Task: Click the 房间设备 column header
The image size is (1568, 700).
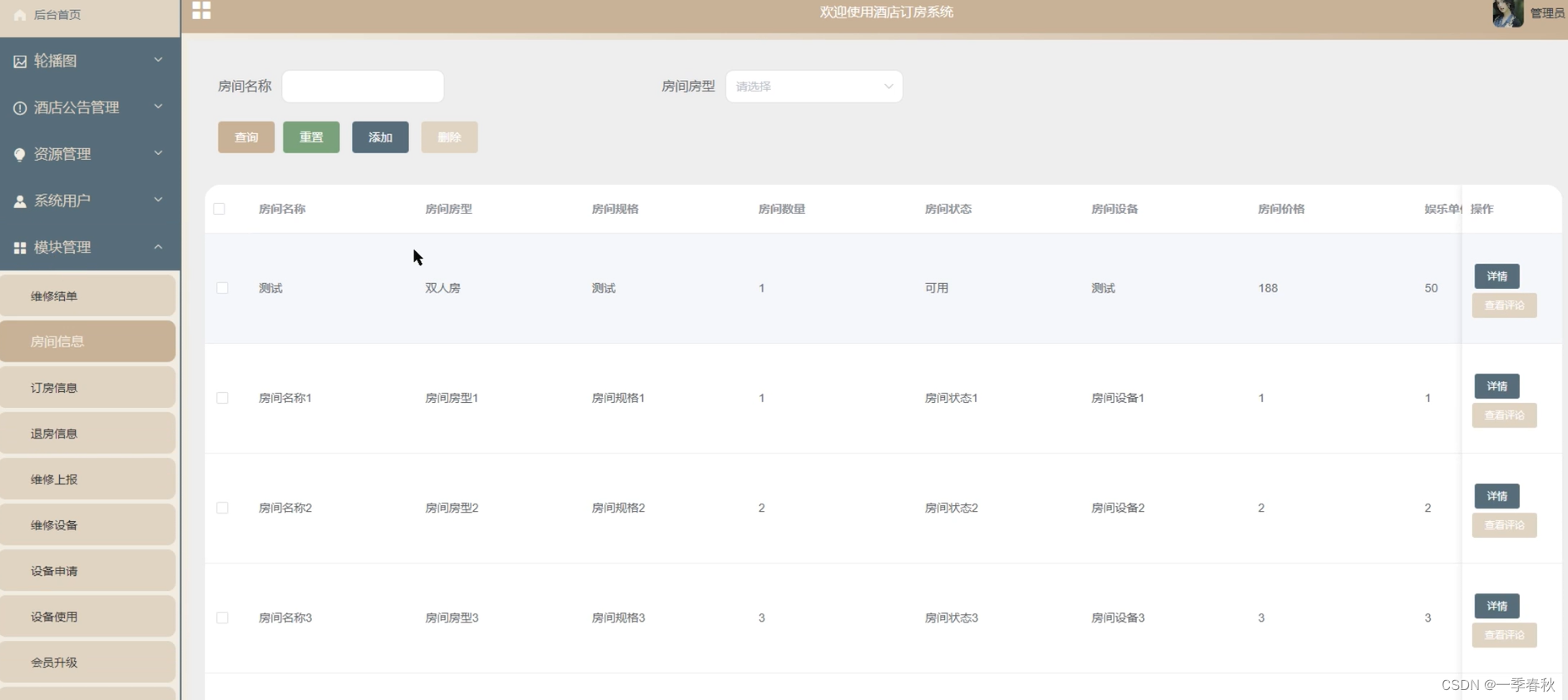Action: click(x=1114, y=209)
